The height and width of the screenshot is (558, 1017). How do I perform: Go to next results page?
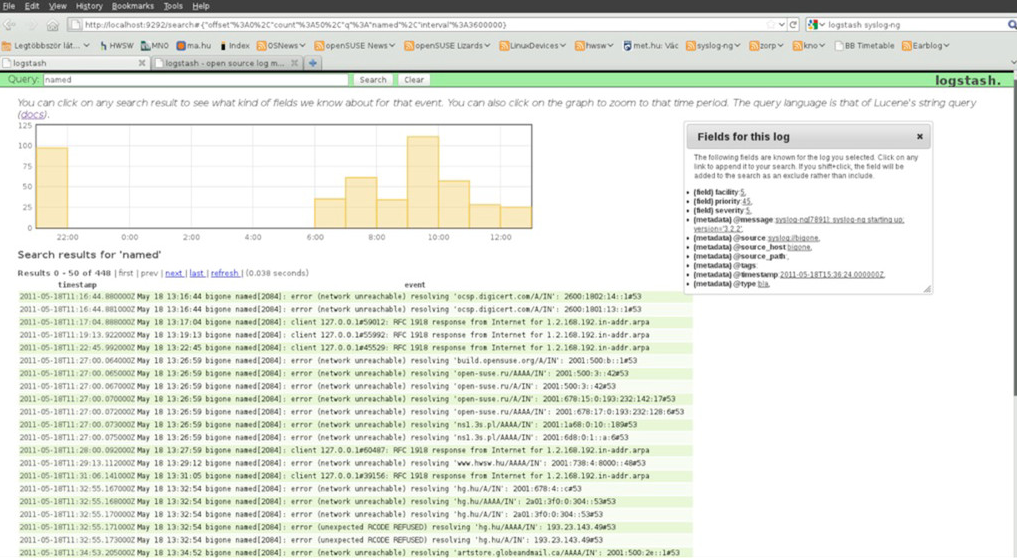pos(174,273)
